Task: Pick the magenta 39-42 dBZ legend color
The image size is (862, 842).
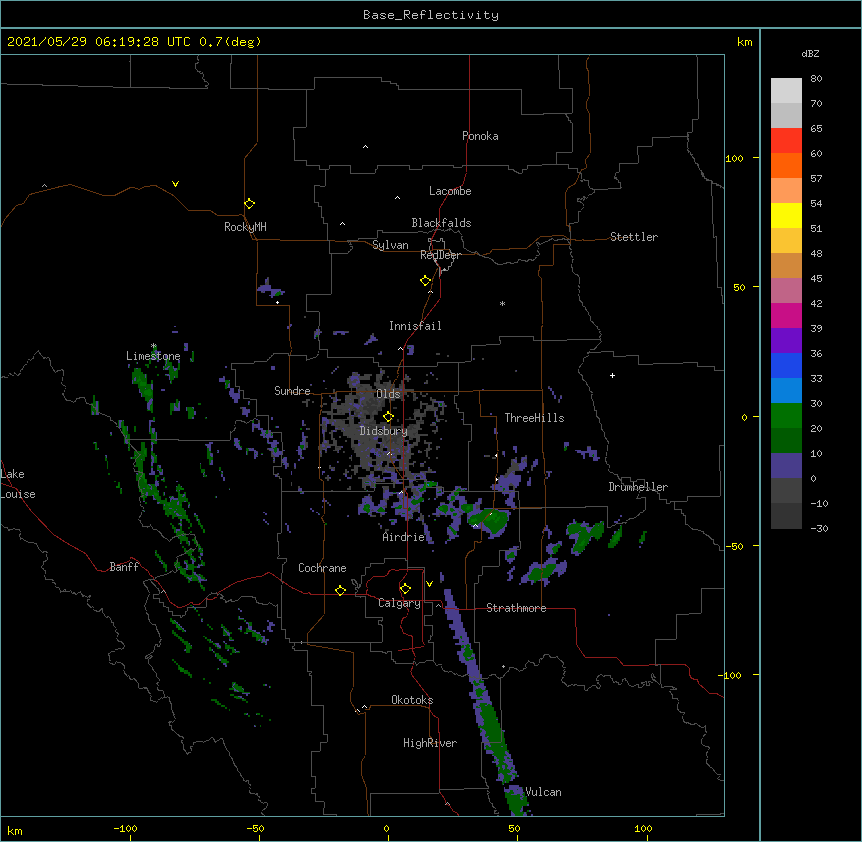Action: [x=786, y=315]
